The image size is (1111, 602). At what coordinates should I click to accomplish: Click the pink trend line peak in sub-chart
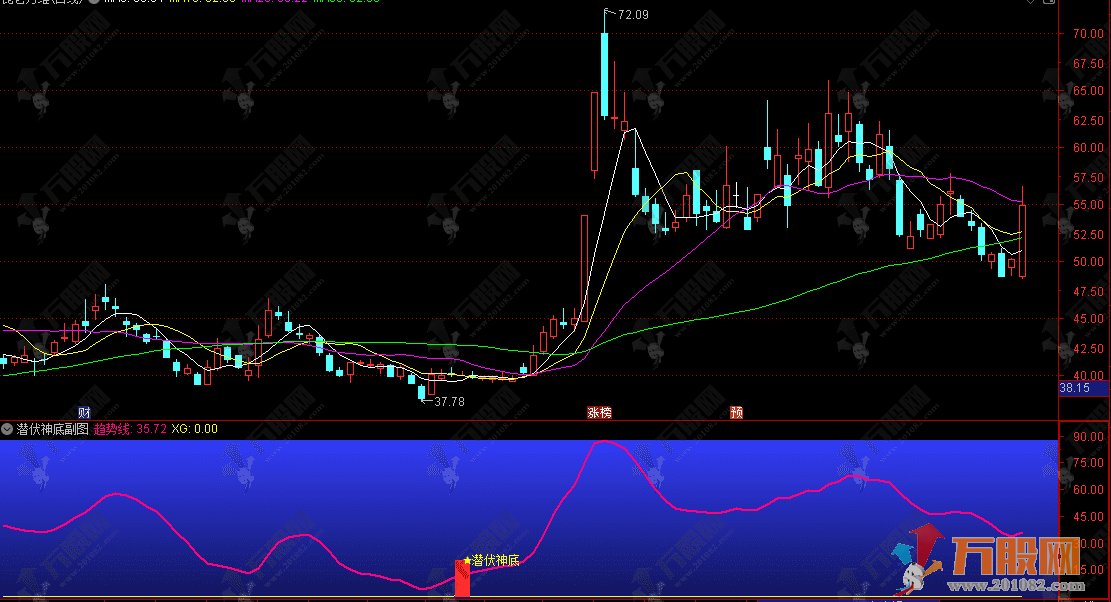[x=603, y=441]
